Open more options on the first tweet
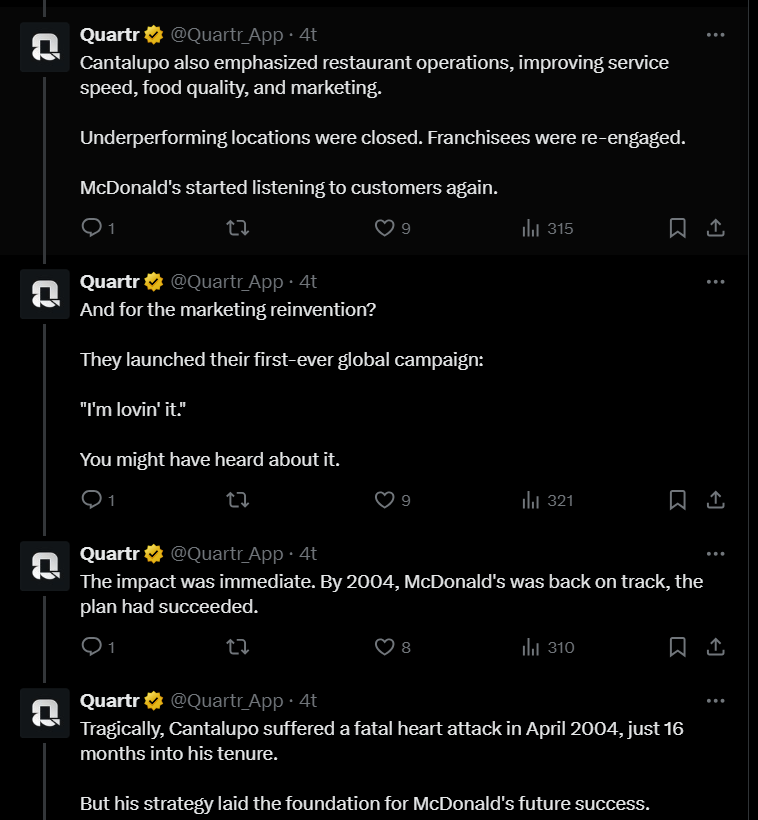The height and width of the screenshot is (820, 758). [716, 34]
